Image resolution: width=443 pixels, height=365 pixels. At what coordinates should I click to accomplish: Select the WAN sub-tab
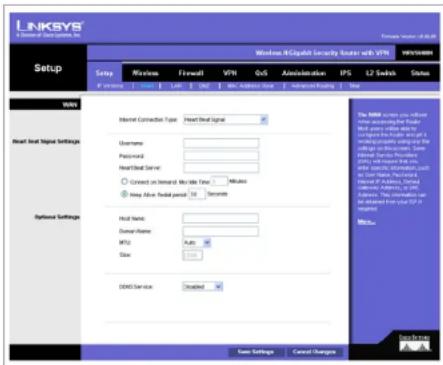coord(147,86)
